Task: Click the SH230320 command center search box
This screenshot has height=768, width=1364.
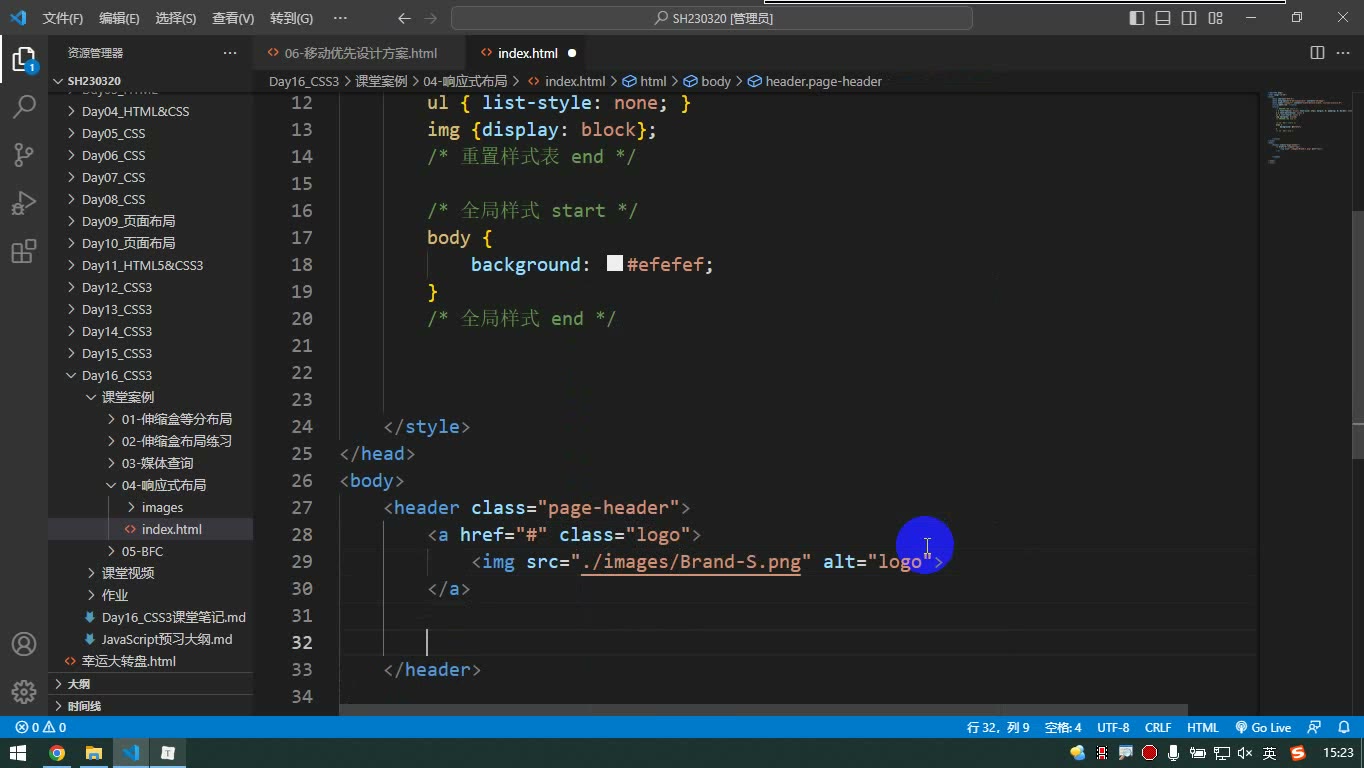Action: (x=712, y=18)
